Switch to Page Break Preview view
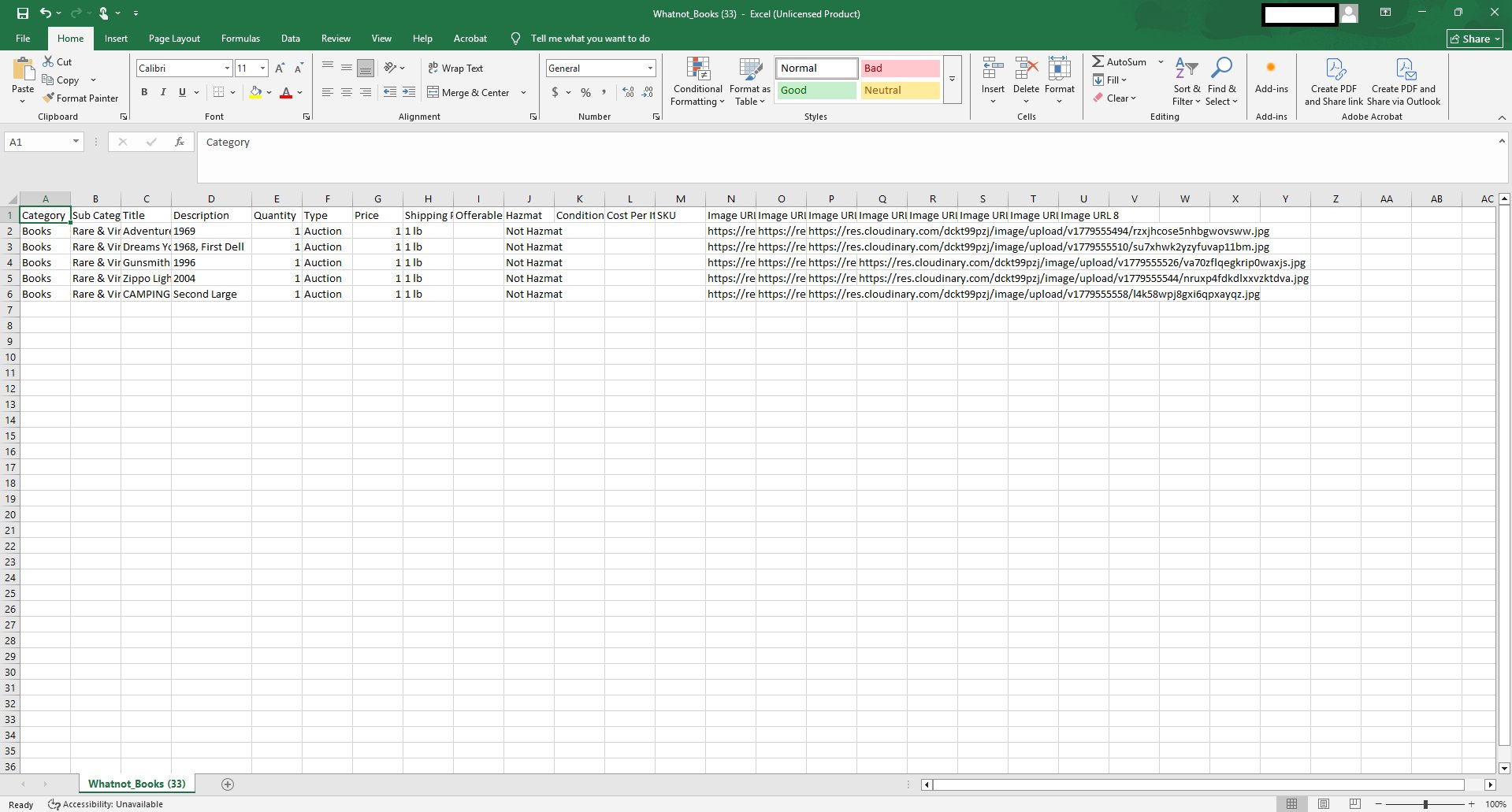Viewport: 1512px width, 812px height. 1355,804
